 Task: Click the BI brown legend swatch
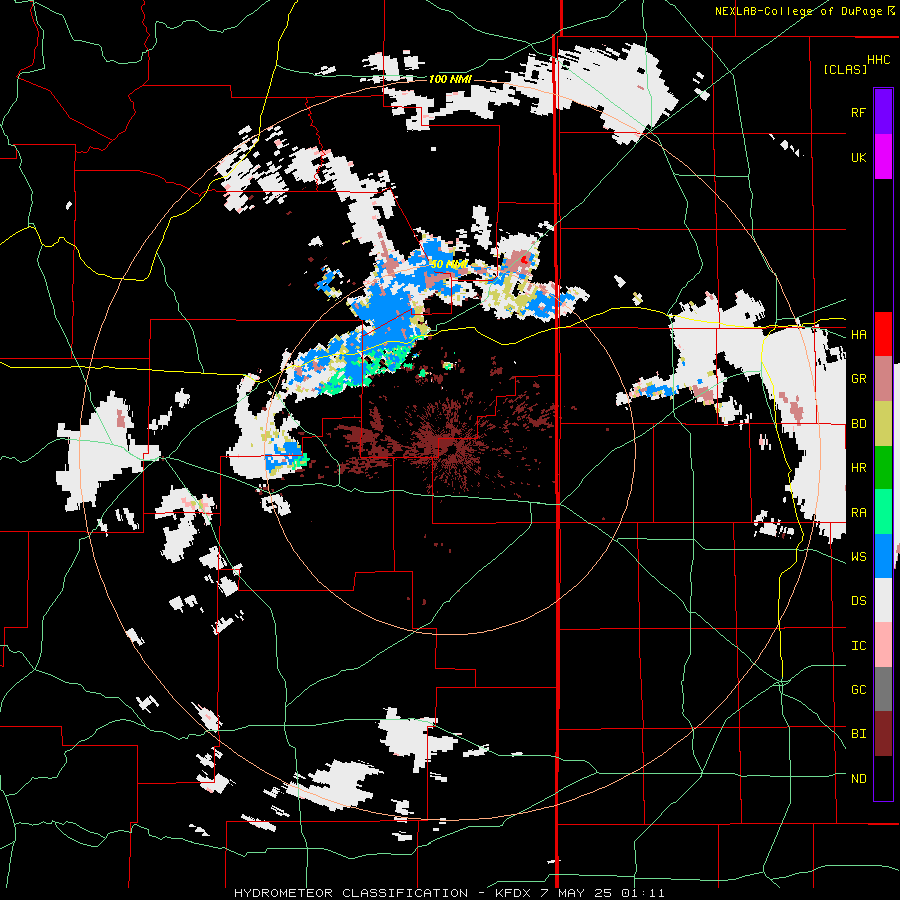pos(883,734)
